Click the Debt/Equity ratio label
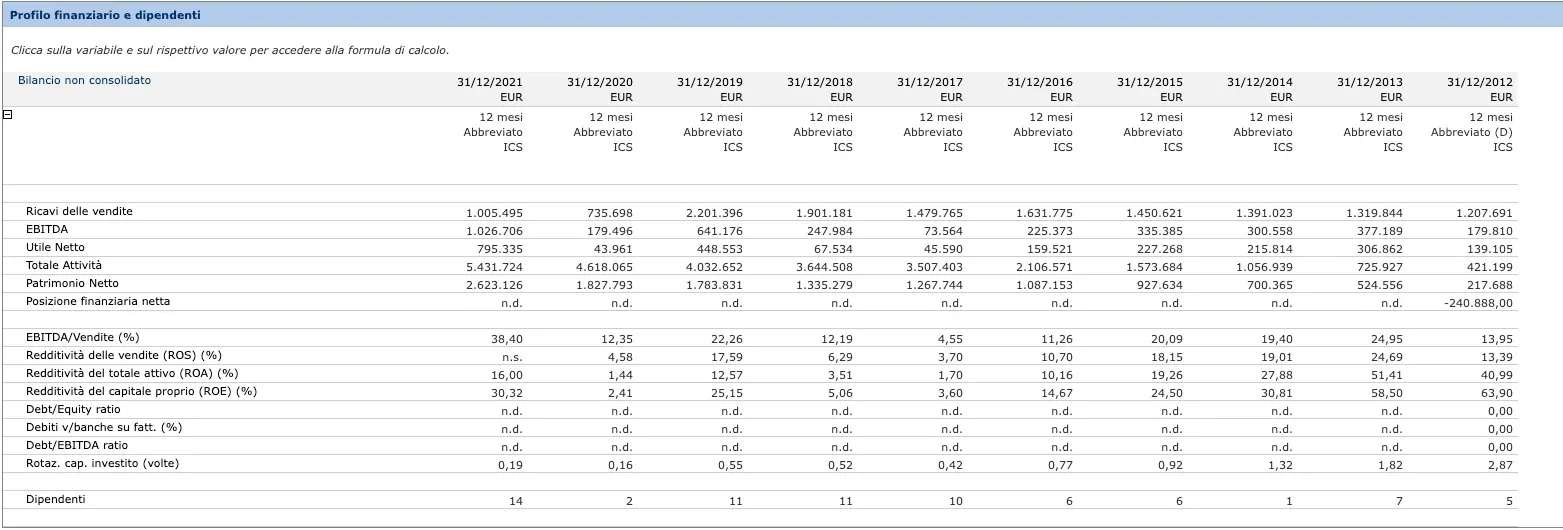This screenshot has width=1563, height=530. coord(73,410)
